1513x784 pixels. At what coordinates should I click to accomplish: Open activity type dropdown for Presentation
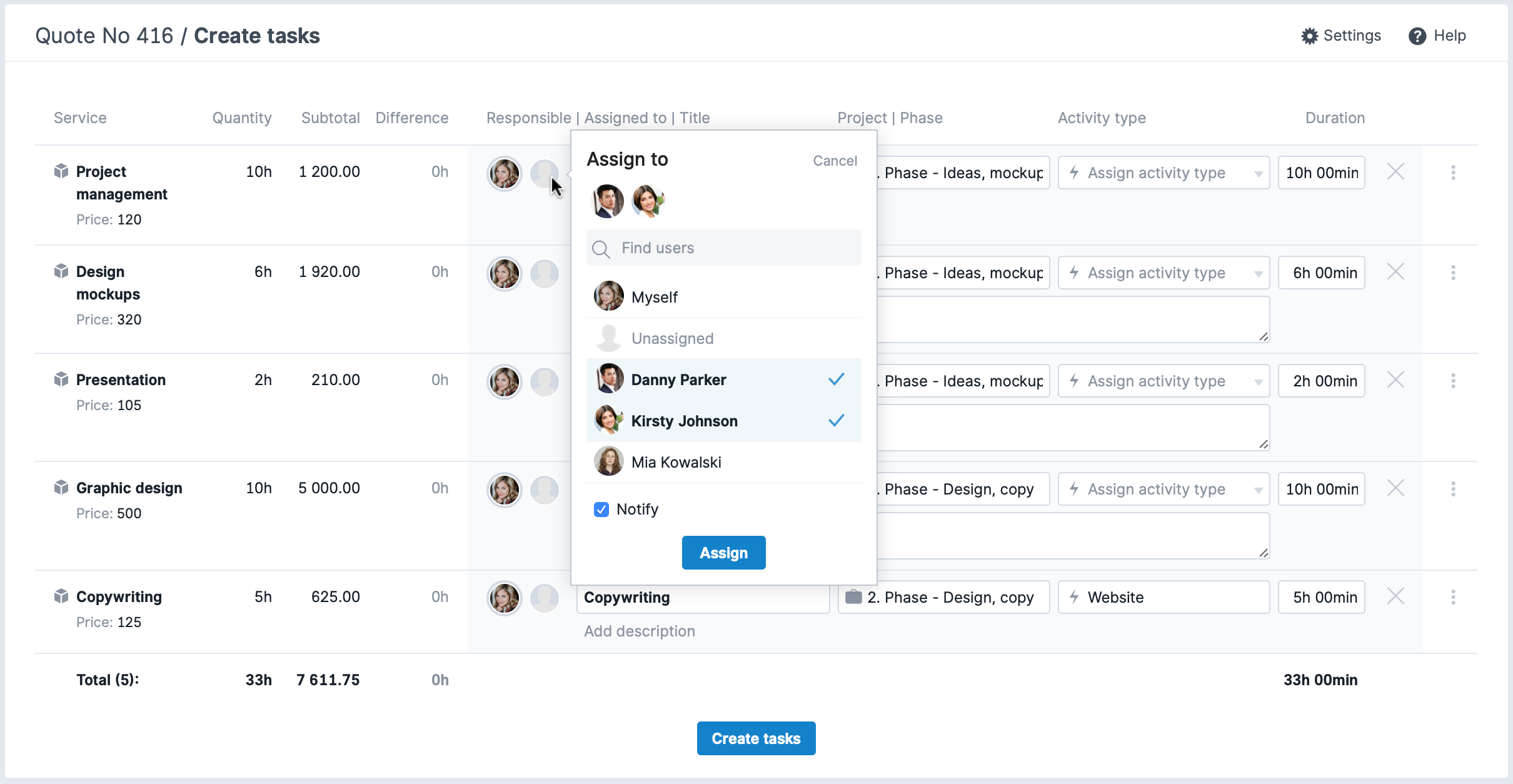1164,381
